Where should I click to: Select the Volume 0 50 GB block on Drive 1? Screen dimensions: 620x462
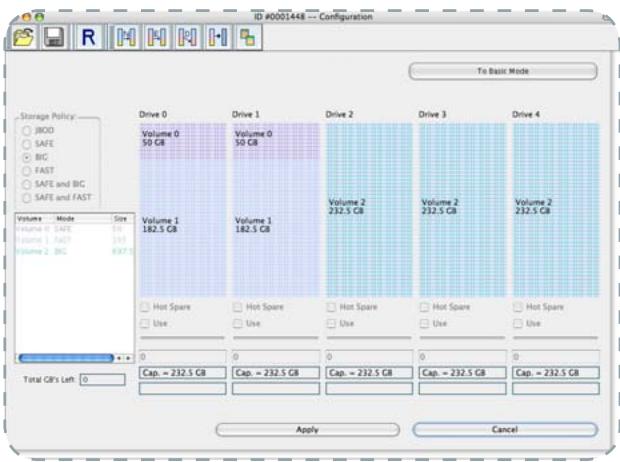pyautogui.click(x=276, y=141)
